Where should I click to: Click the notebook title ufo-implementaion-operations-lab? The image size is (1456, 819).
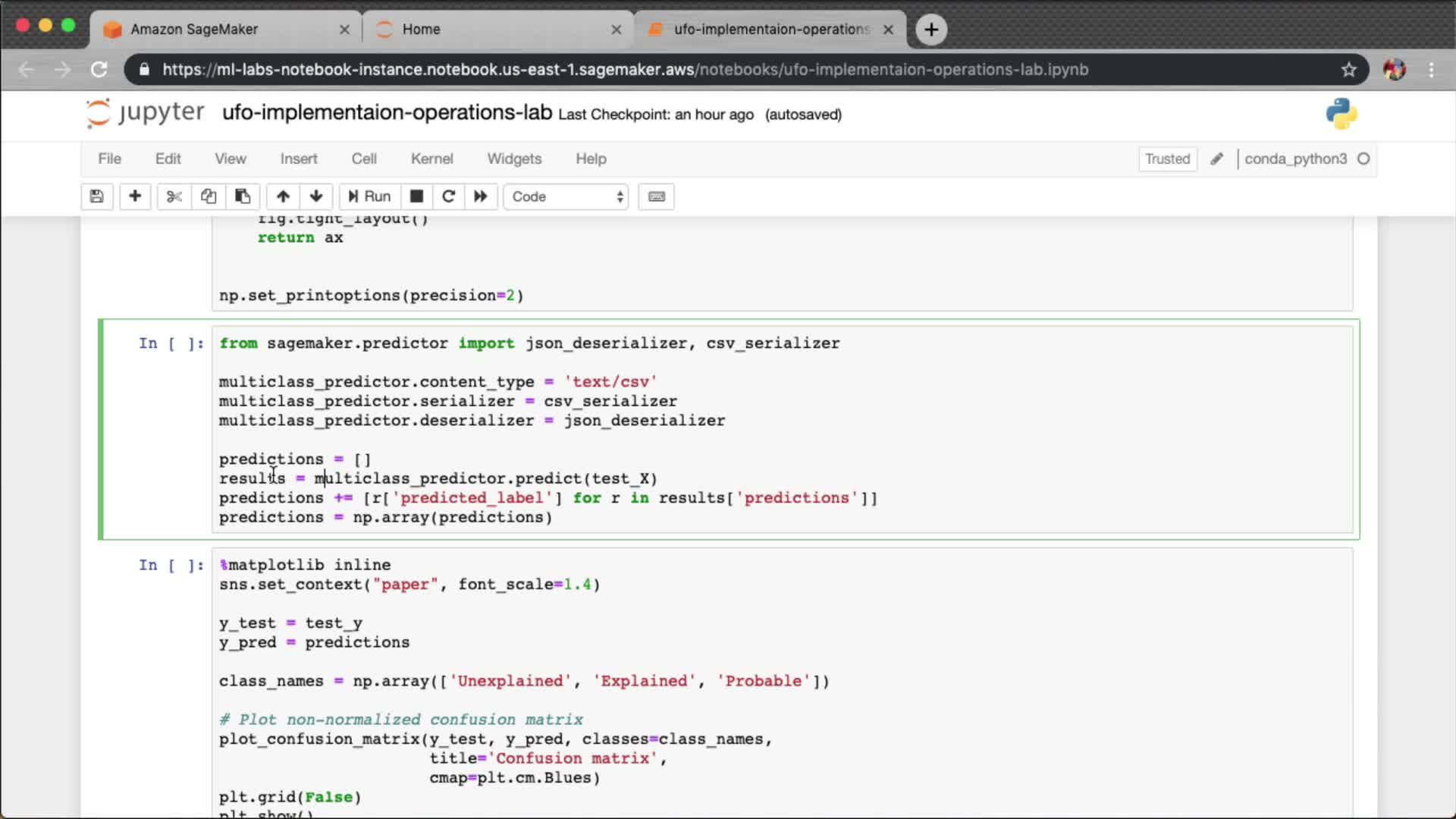pyautogui.click(x=387, y=113)
